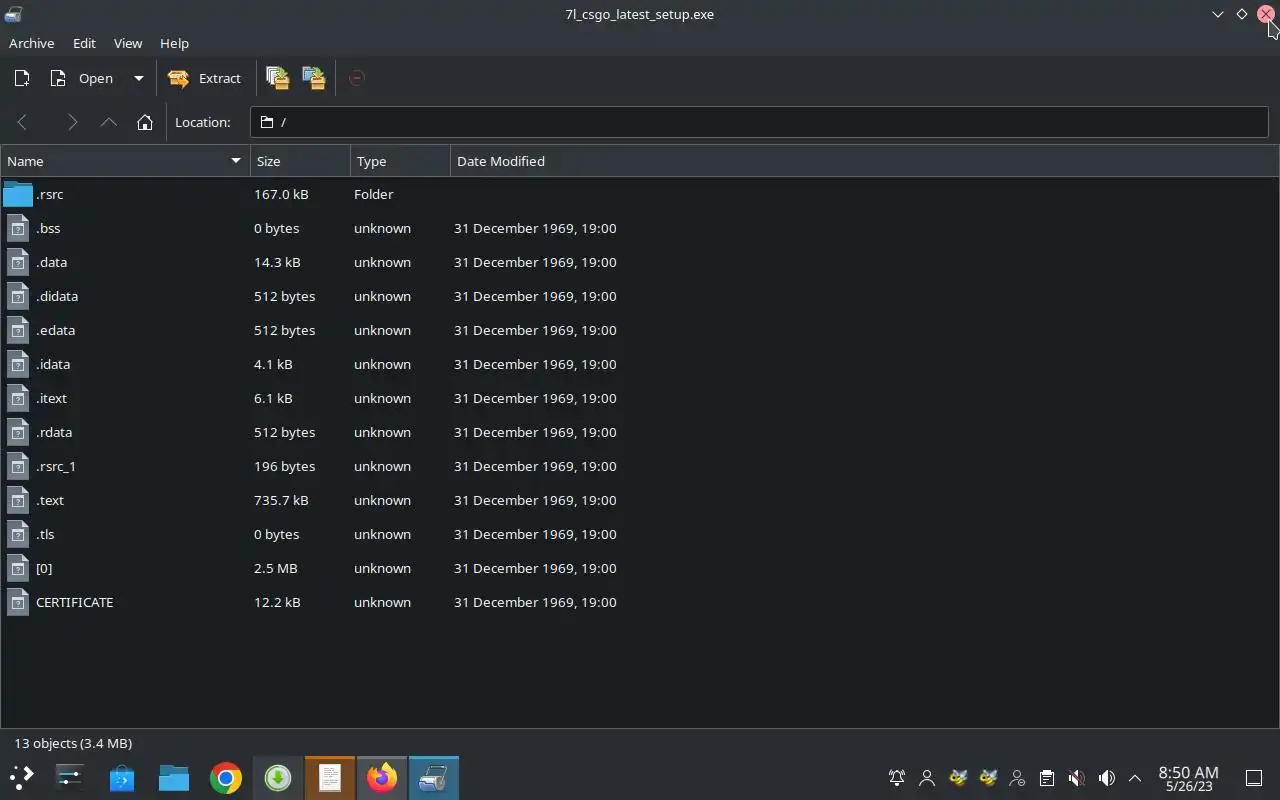The height and width of the screenshot is (800, 1280).
Task: Select the .data file entry
Action: coord(51,262)
